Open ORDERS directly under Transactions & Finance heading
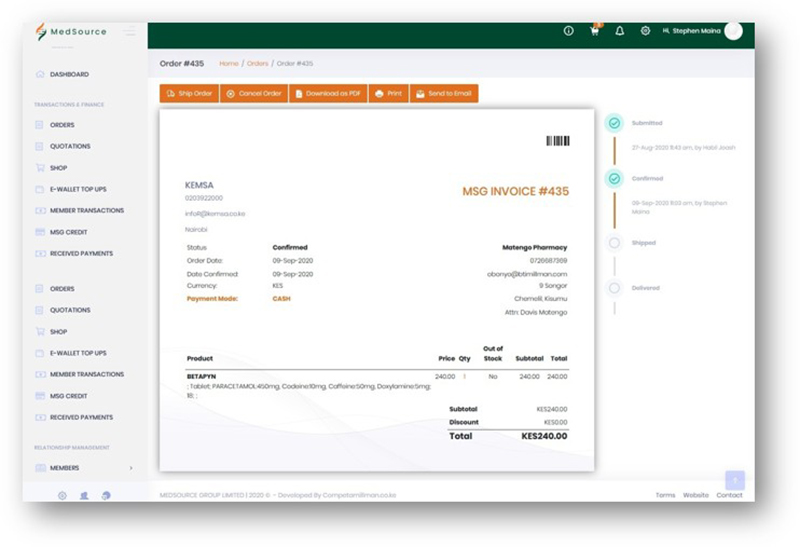The height and width of the screenshot is (547, 800). click(x=62, y=125)
